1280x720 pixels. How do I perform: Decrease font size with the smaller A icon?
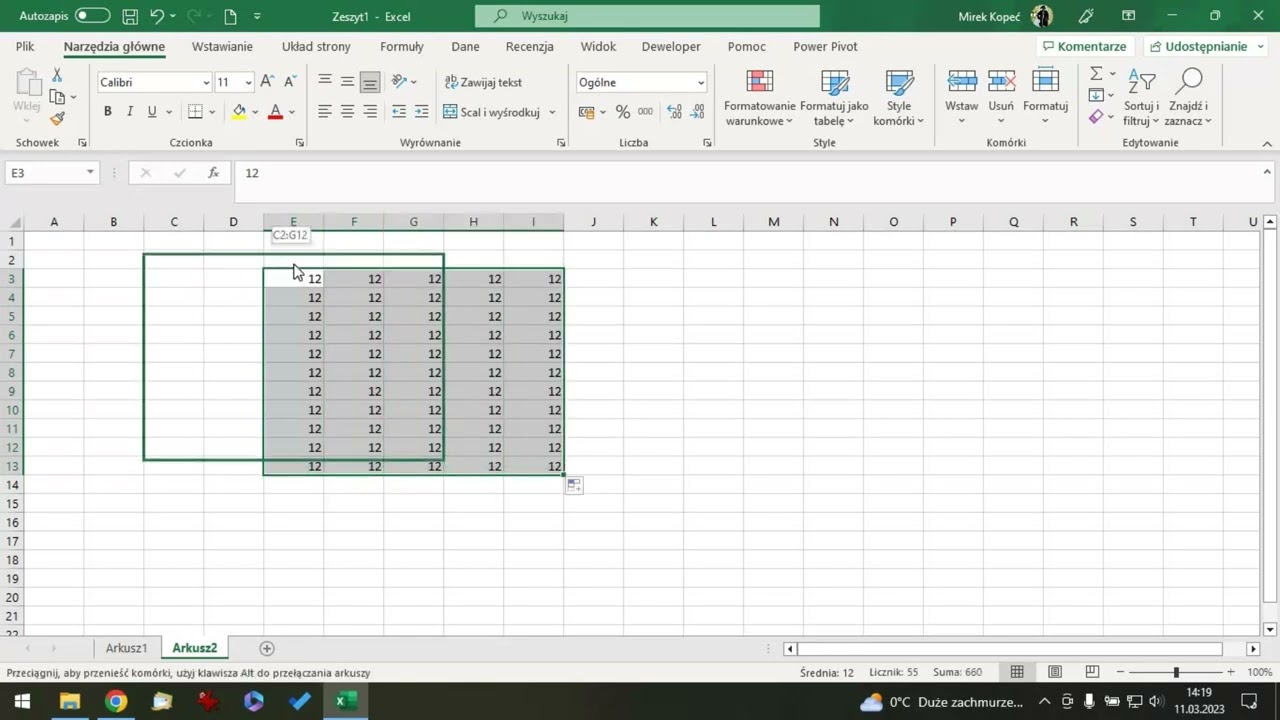click(289, 82)
